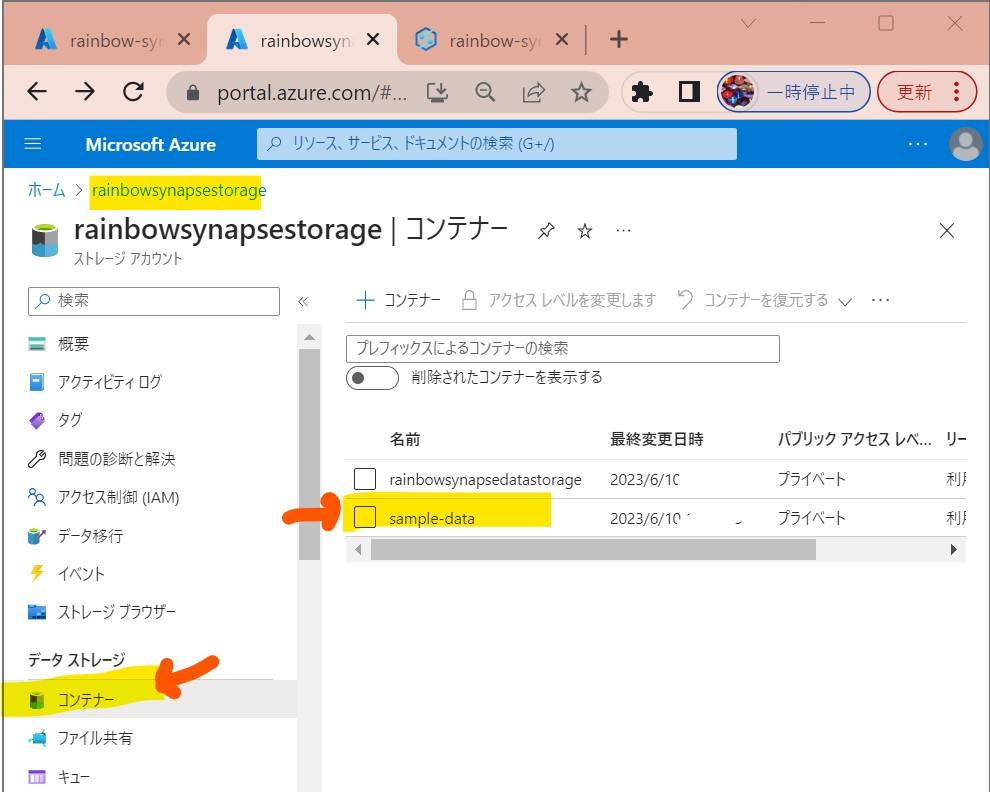Click the table horizontal scrollbar thumb
Image resolution: width=990 pixels, height=792 pixels.
593,549
